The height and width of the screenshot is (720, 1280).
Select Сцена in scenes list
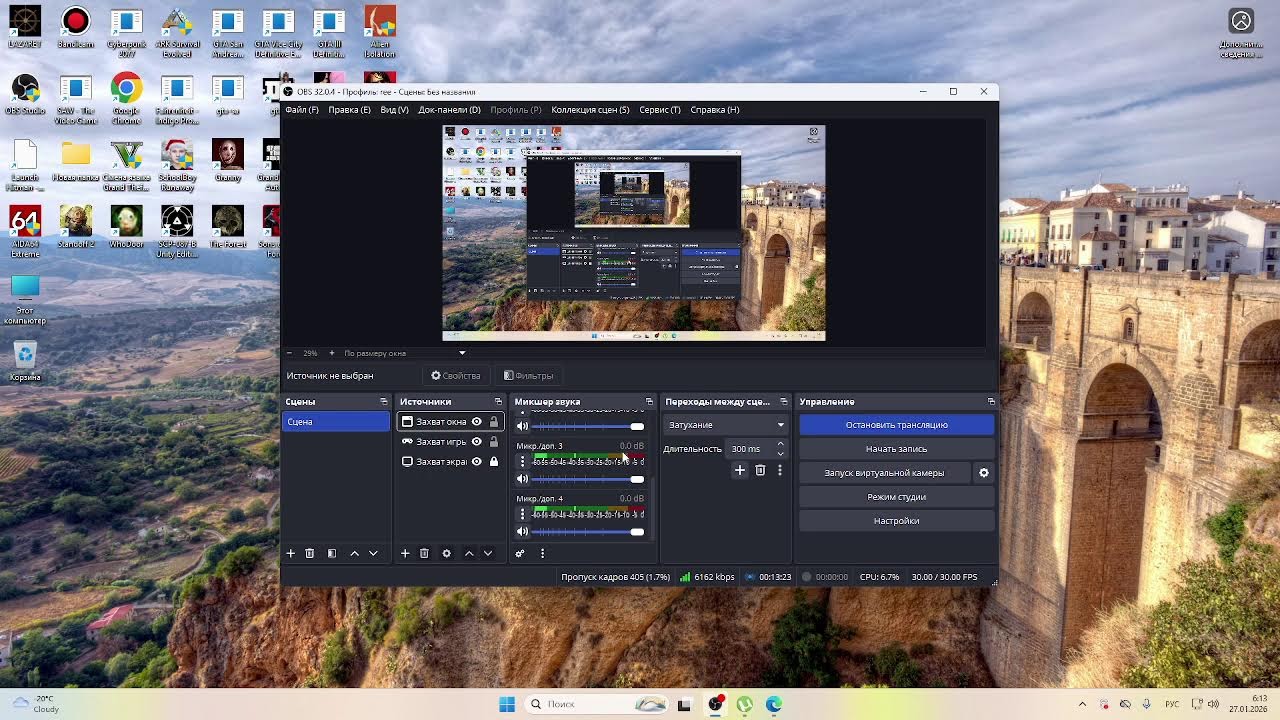[336, 422]
